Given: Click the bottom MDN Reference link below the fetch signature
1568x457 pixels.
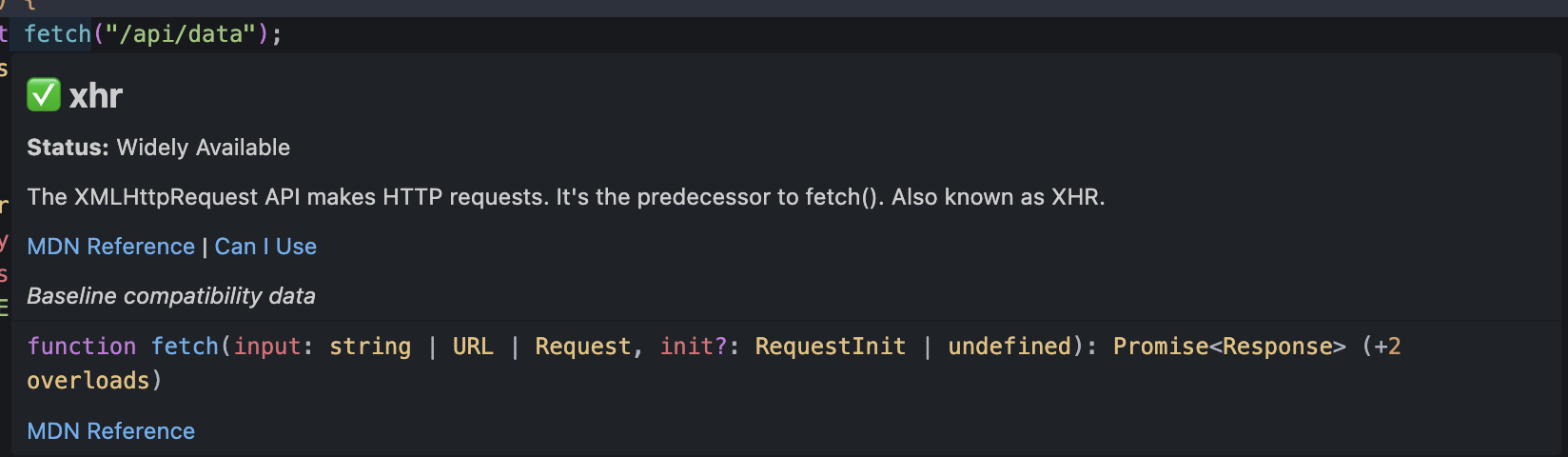Looking at the screenshot, I should (110, 431).
